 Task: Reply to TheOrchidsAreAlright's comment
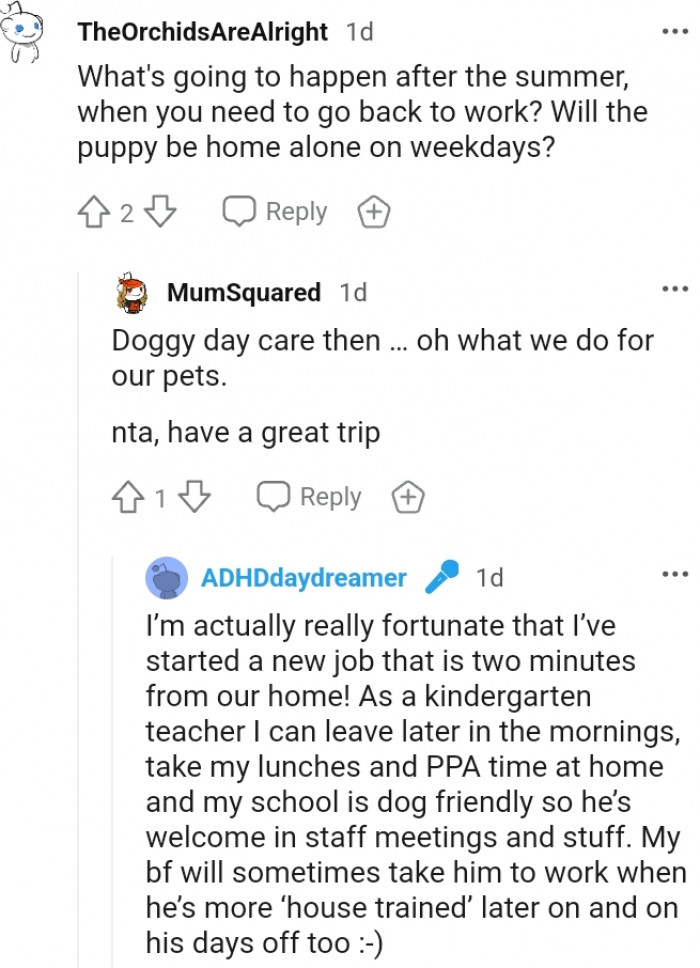[x=275, y=211]
